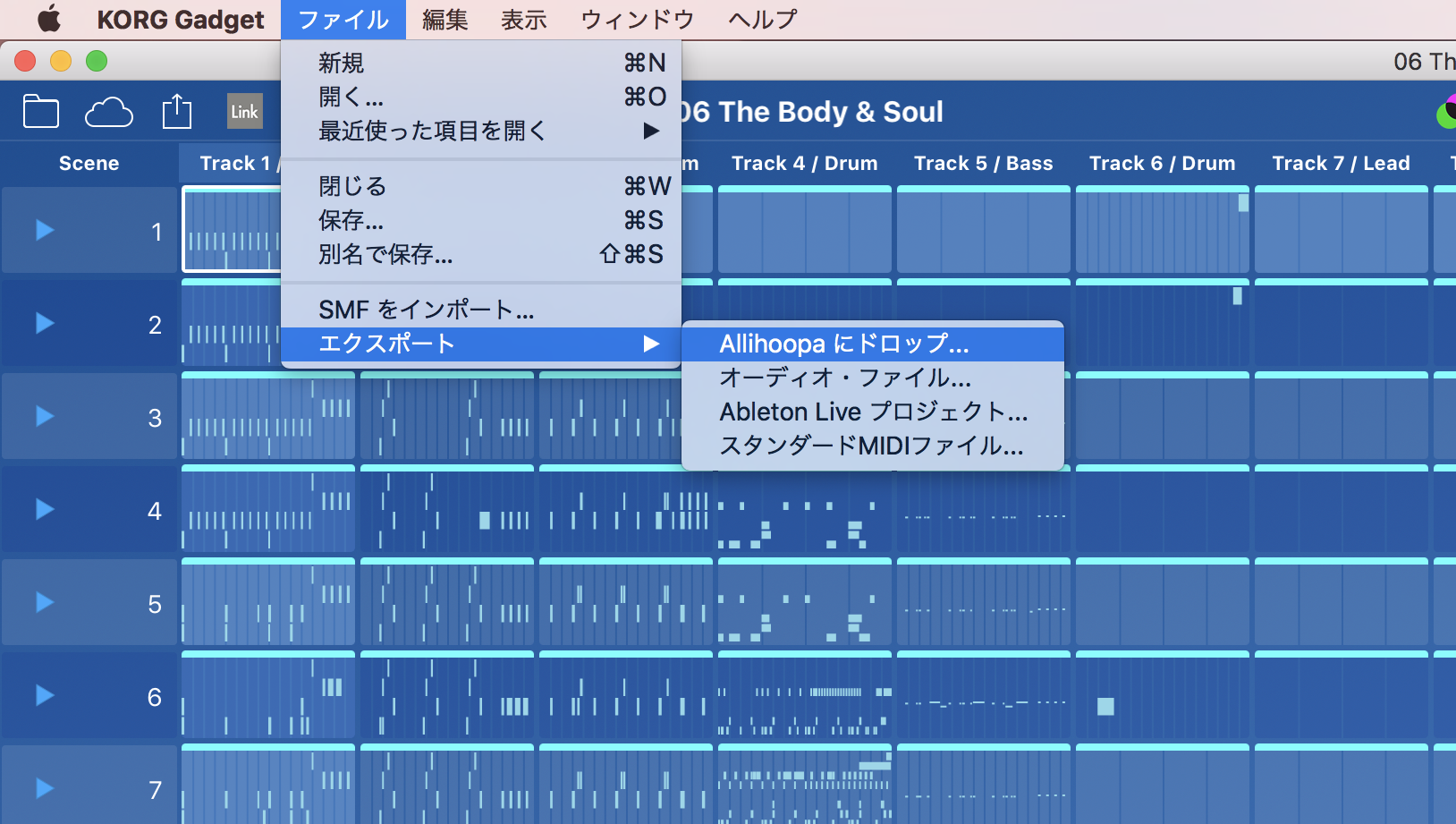
Task: Select Track 1 clip in scene 1
Action: pyautogui.click(x=233, y=229)
